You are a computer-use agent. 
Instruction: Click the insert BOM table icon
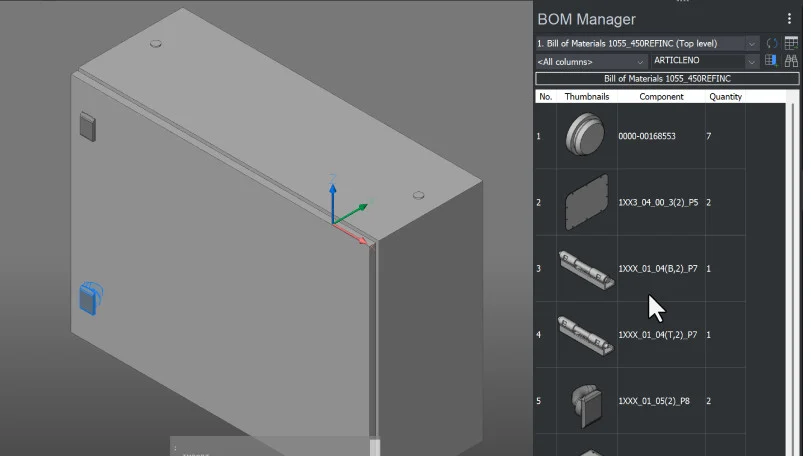791,43
